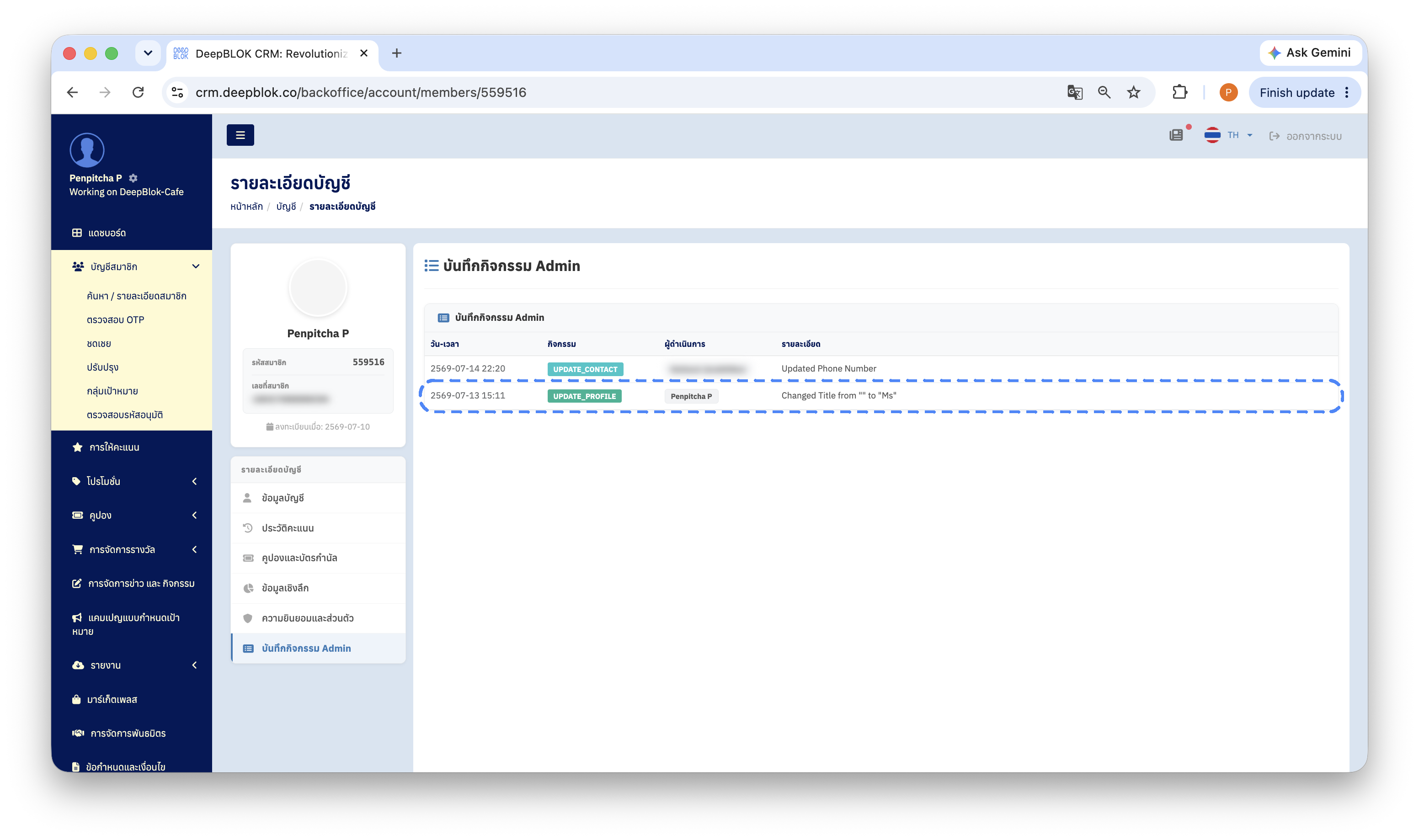Viewport: 1419px width, 840px height.
Task: Open ค้นหา / รายละเอียดสมาชิก submenu item
Action: coord(136,296)
